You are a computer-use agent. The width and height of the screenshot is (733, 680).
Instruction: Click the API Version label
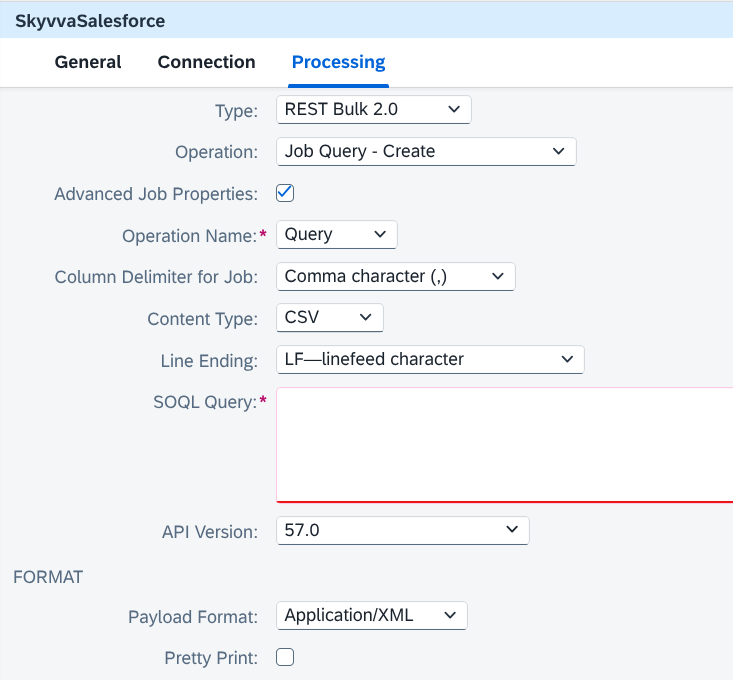(x=210, y=532)
